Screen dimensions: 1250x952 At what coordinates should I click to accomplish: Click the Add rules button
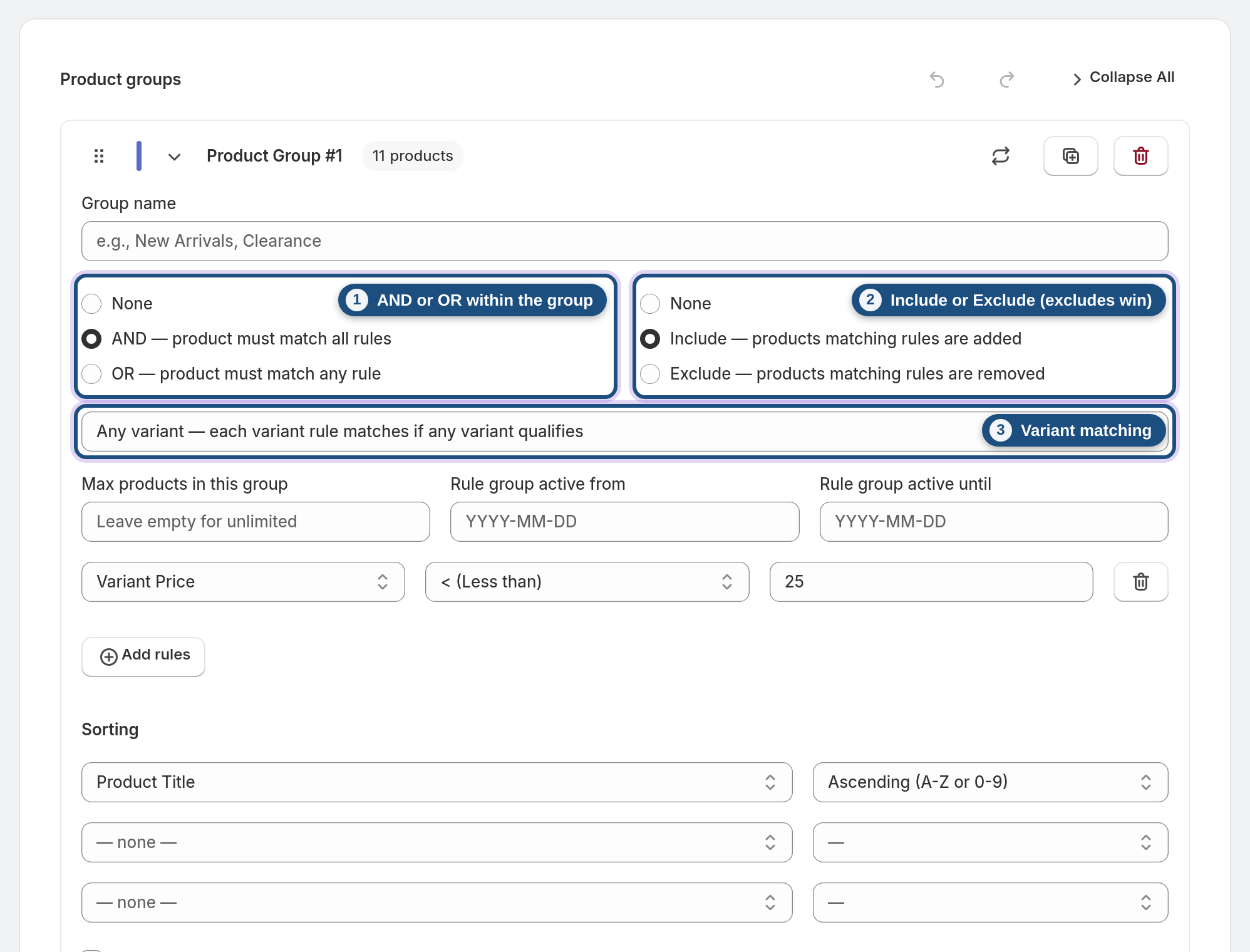tap(143, 656)
